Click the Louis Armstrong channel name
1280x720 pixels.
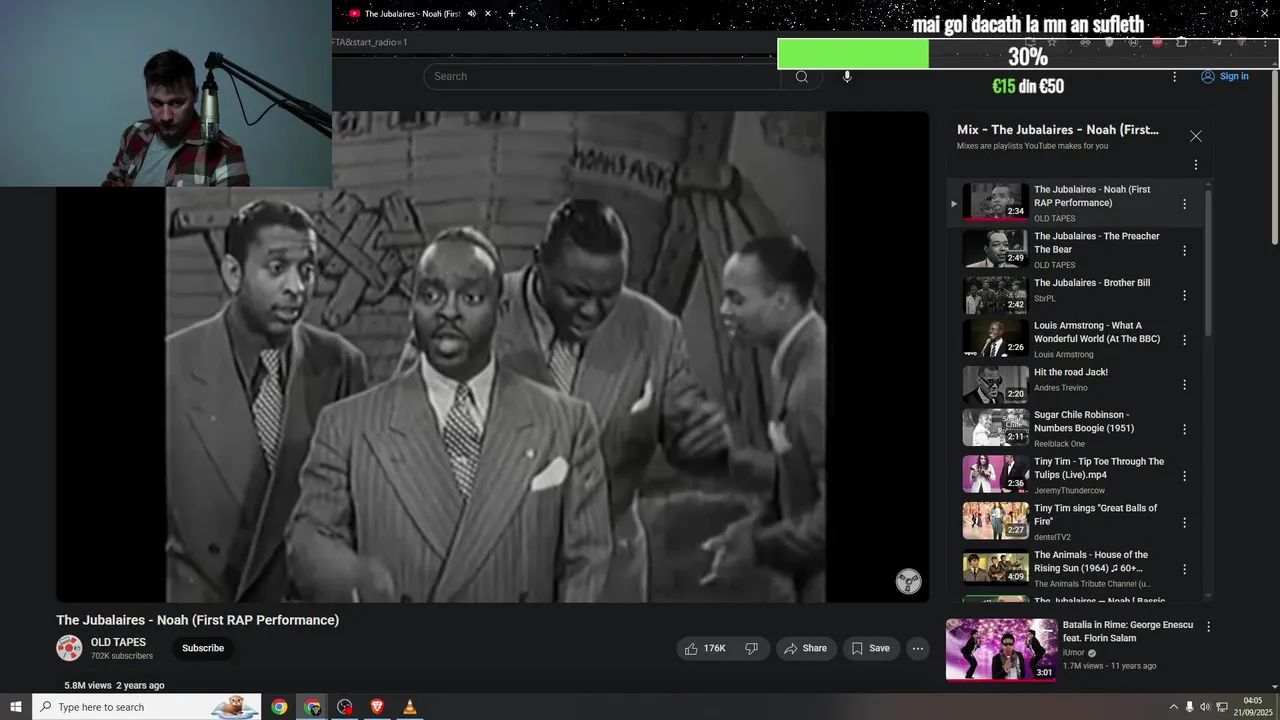(1064, 354)
